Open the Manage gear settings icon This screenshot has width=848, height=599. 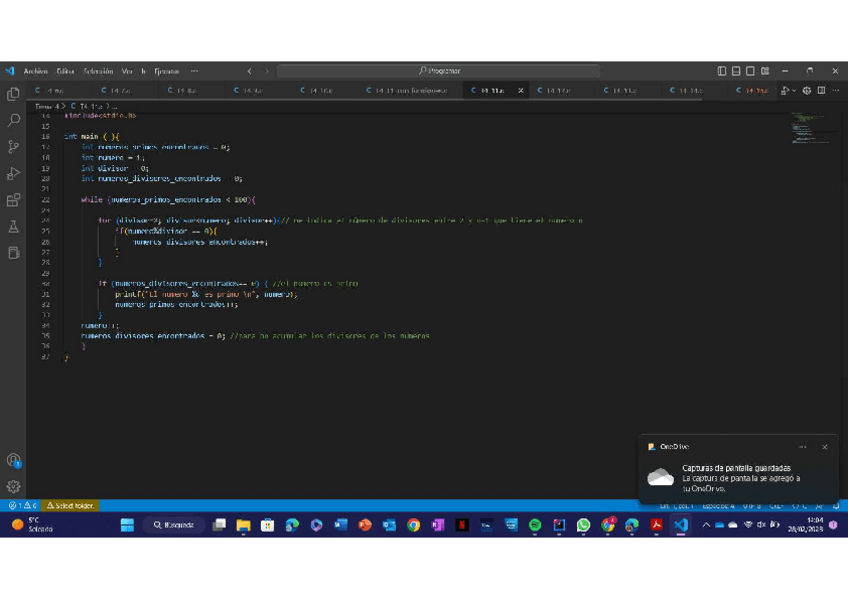click(x=13, y=487)
